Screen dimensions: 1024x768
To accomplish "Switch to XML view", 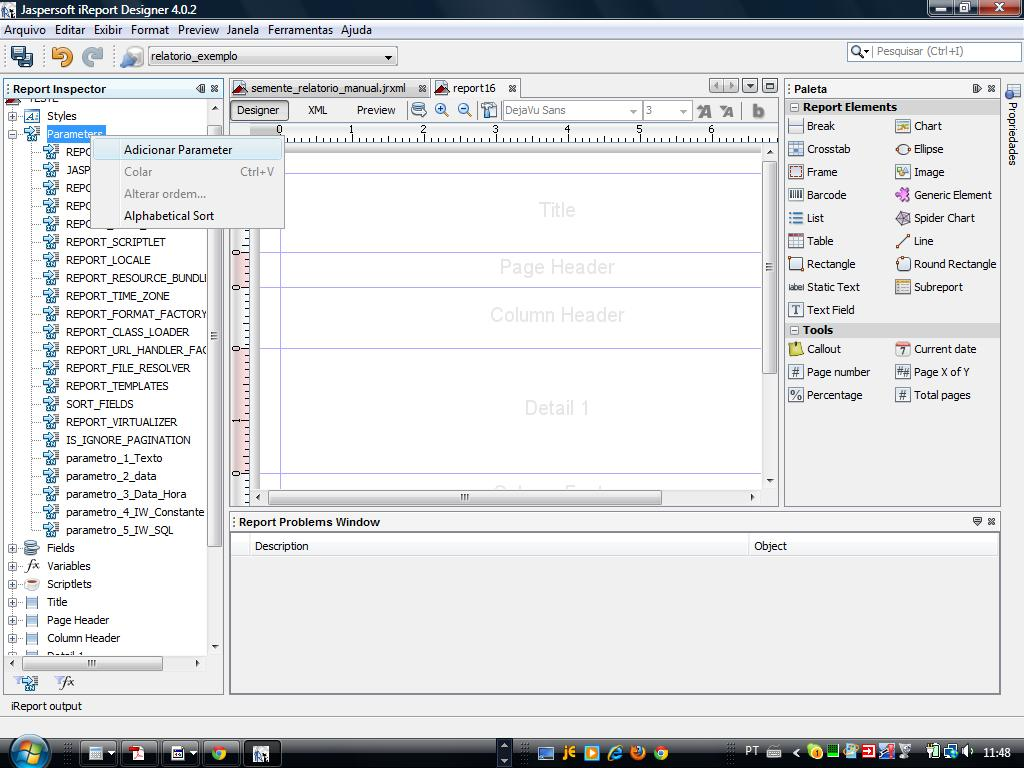I will click(x=317, y=110).
